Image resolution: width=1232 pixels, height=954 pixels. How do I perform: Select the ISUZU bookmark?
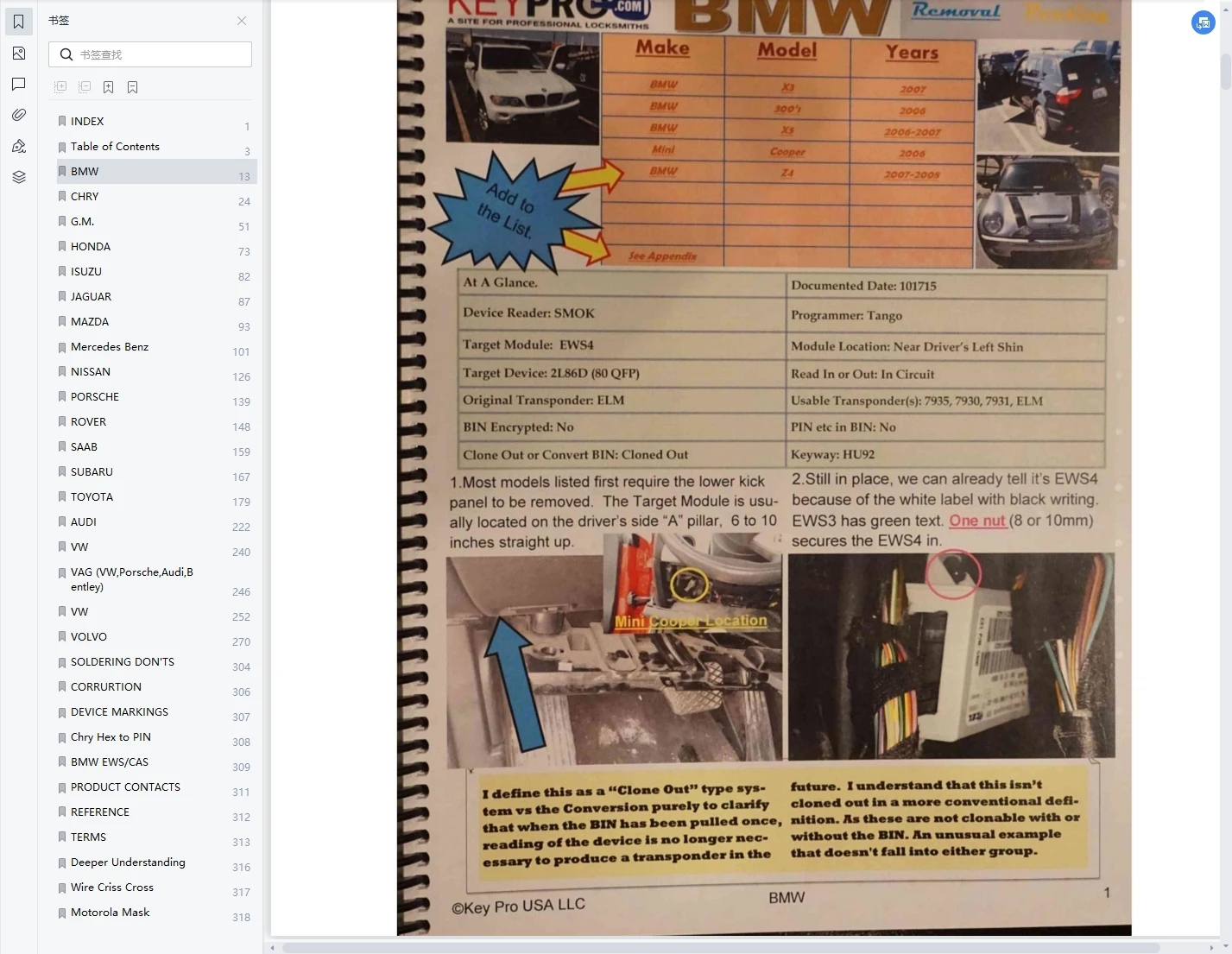point(156,272)
